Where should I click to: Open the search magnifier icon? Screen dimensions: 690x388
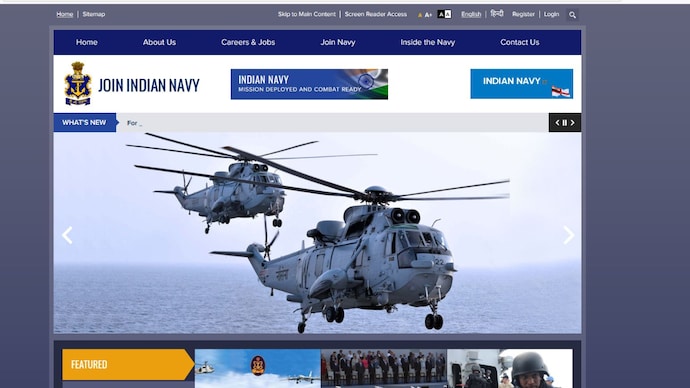[572, 15]
